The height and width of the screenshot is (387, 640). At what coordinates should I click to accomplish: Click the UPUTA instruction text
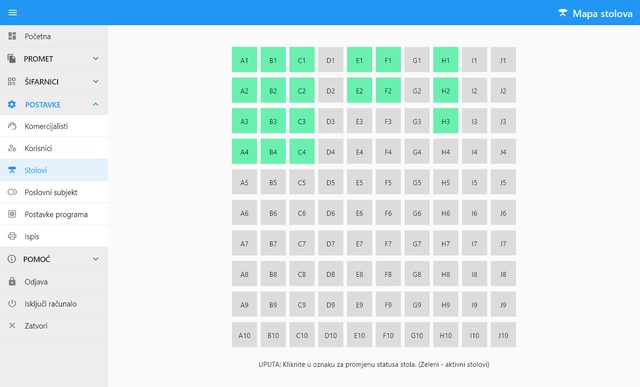tap(374, 364)
